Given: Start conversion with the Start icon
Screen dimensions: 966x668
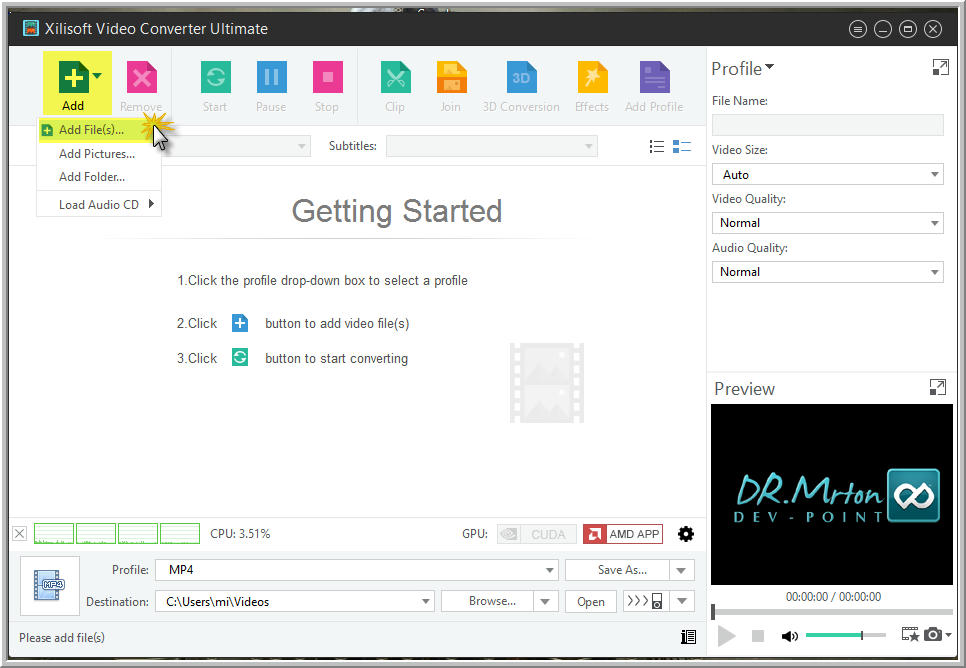Looking at the screenshot, I should 216,78.
